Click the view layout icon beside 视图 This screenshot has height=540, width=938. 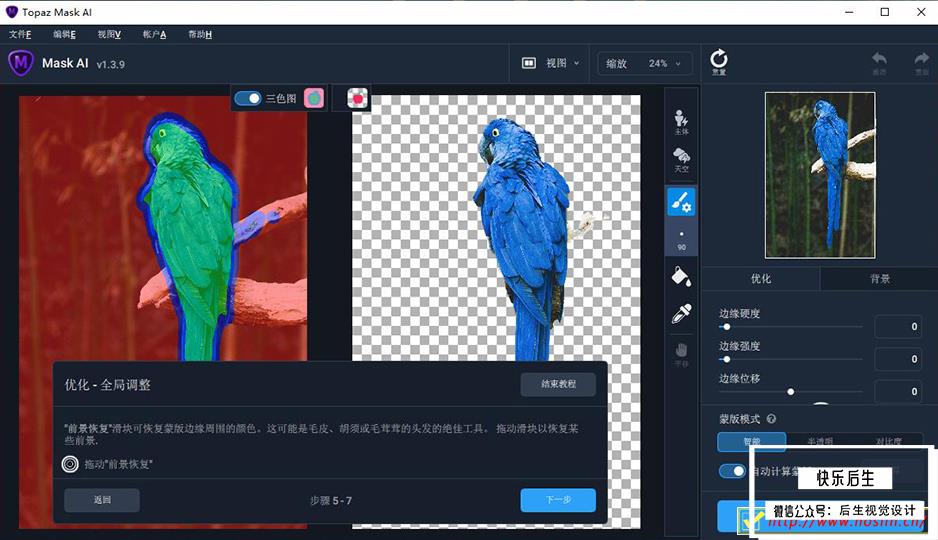click(x=529, y=63)
